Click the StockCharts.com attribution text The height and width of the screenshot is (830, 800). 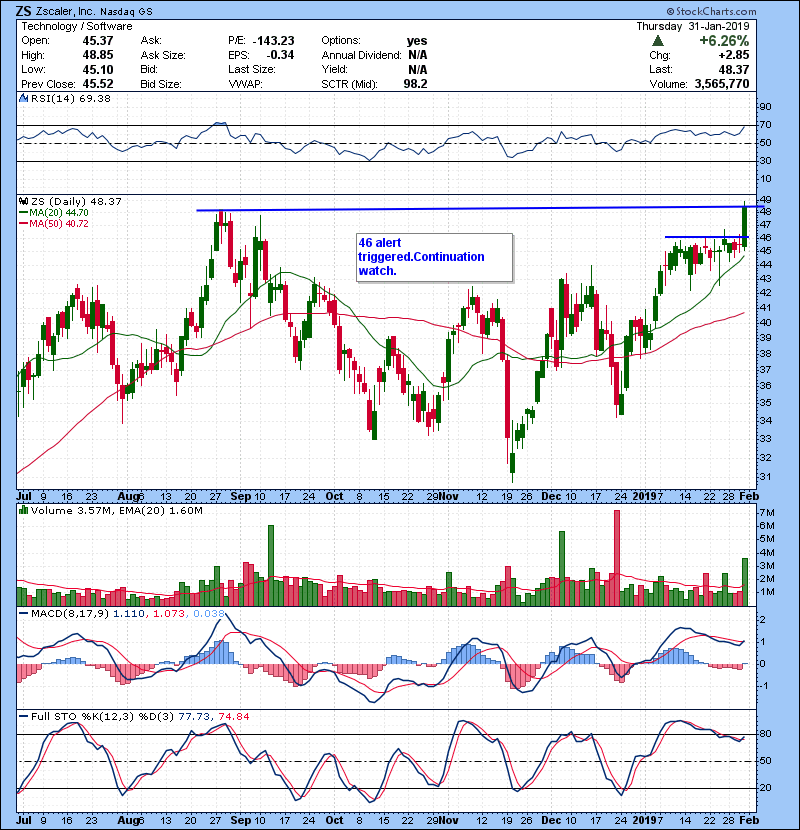click(x=716, y=11)
